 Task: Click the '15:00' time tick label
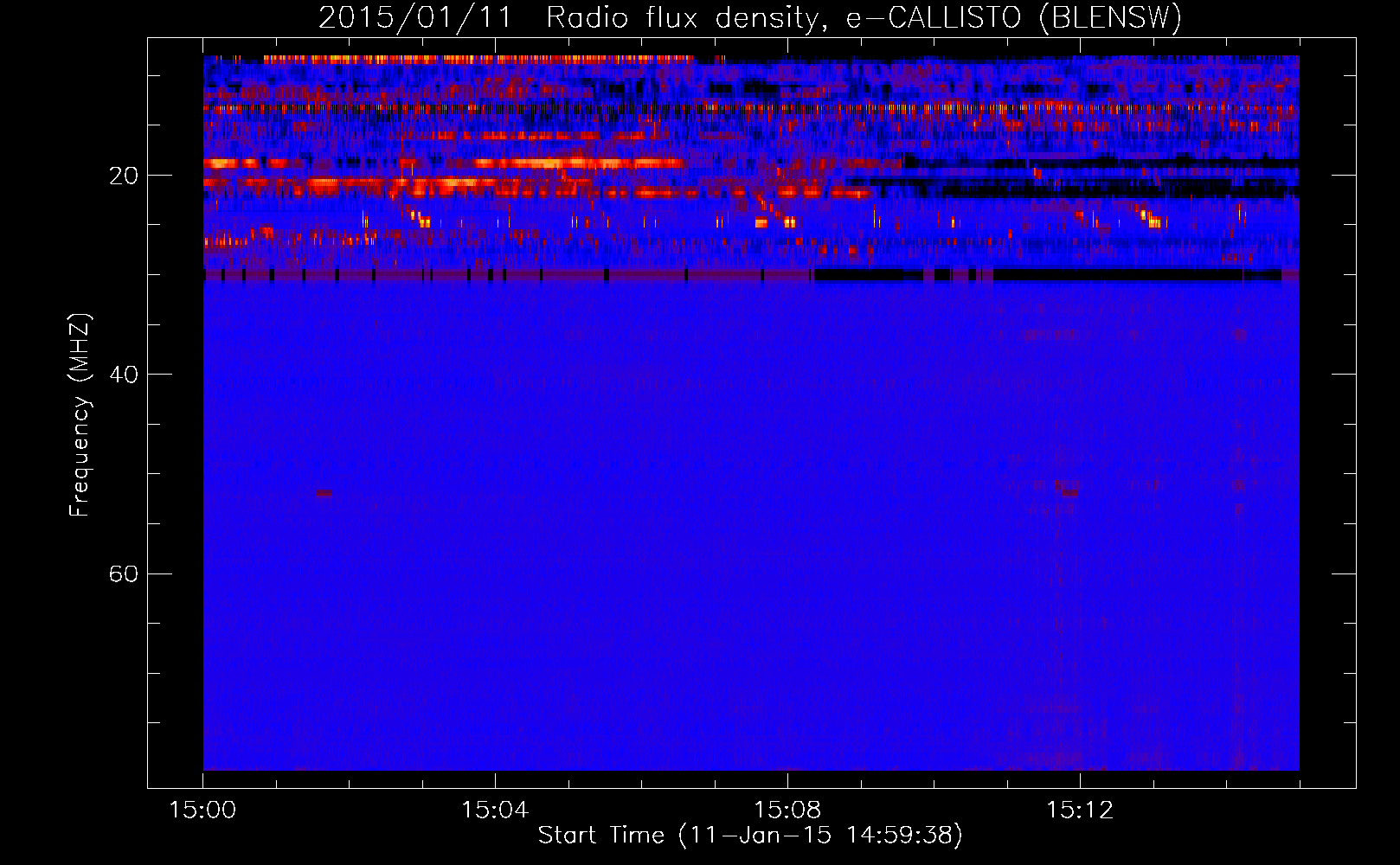[x=202, y=810]
